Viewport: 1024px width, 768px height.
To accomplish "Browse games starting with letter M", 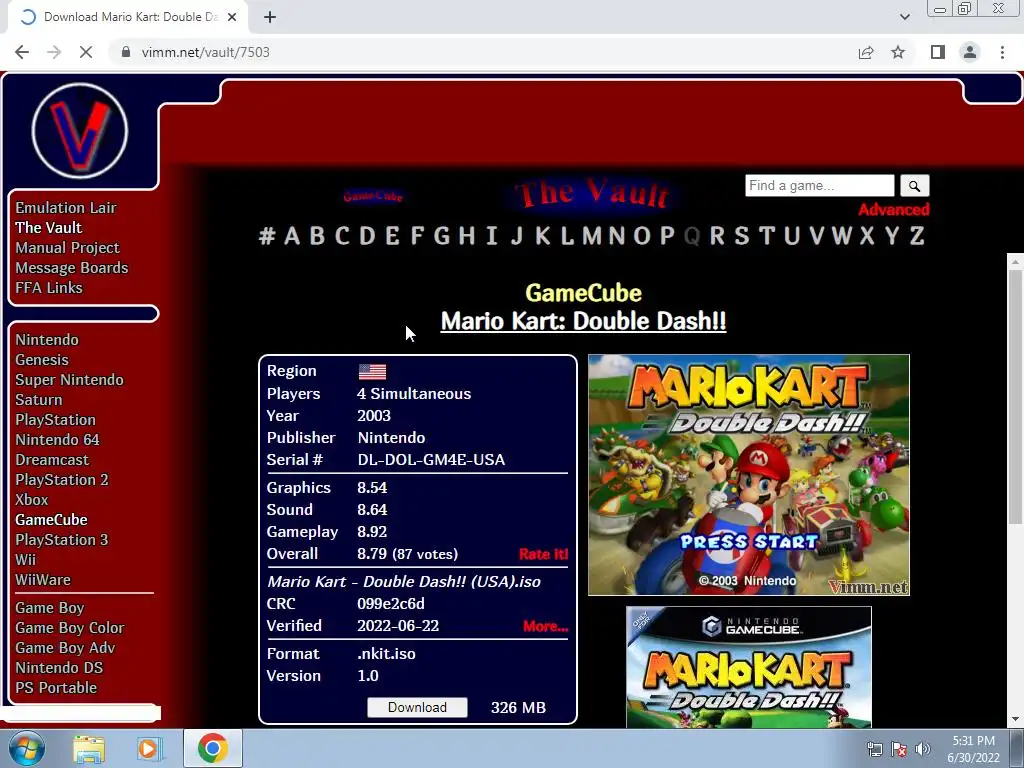I will [591, 236].
